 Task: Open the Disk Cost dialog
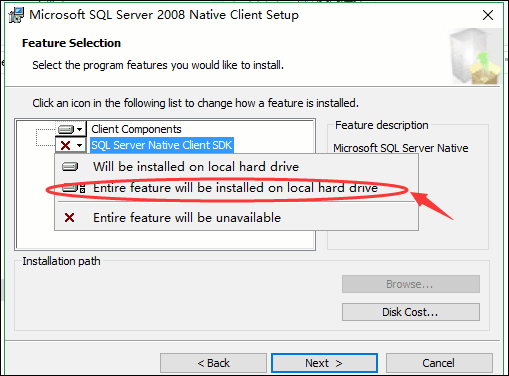(x=411, y=312)
